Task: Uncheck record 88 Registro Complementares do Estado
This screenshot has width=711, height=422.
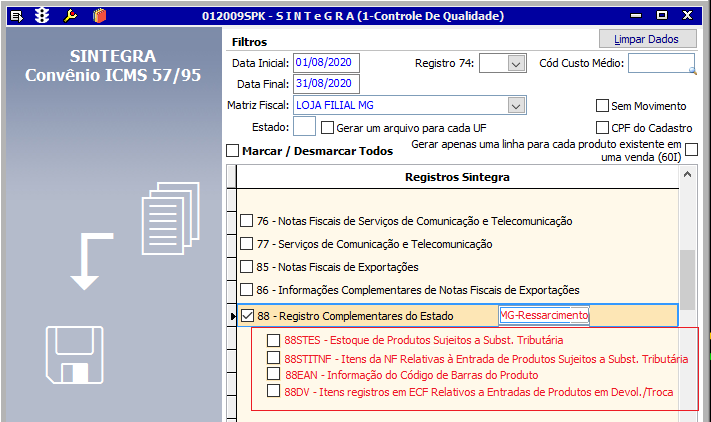Action: tap(247, 315)
